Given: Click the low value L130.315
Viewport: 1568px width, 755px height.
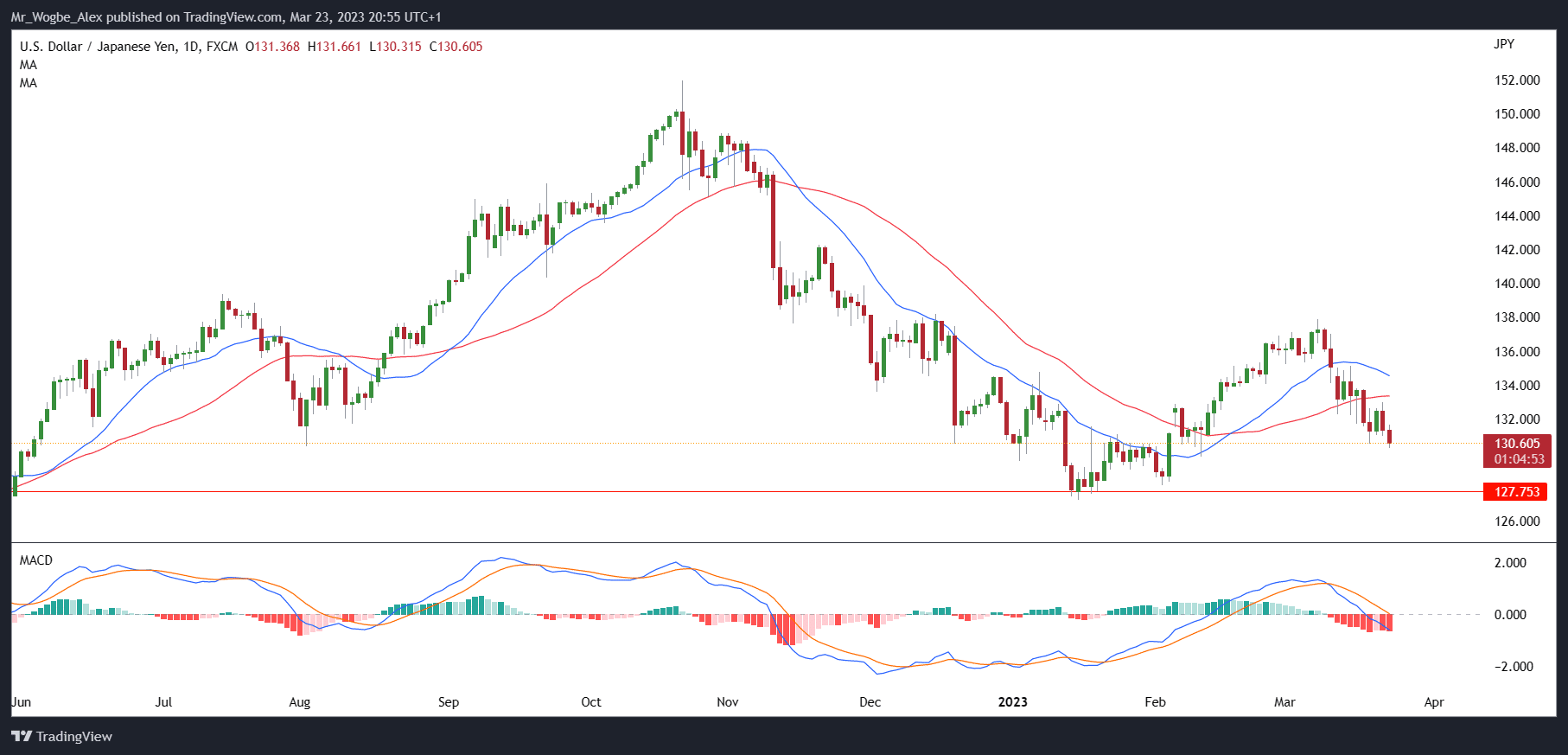Looking at the screenshot, I should click(396, 47).
